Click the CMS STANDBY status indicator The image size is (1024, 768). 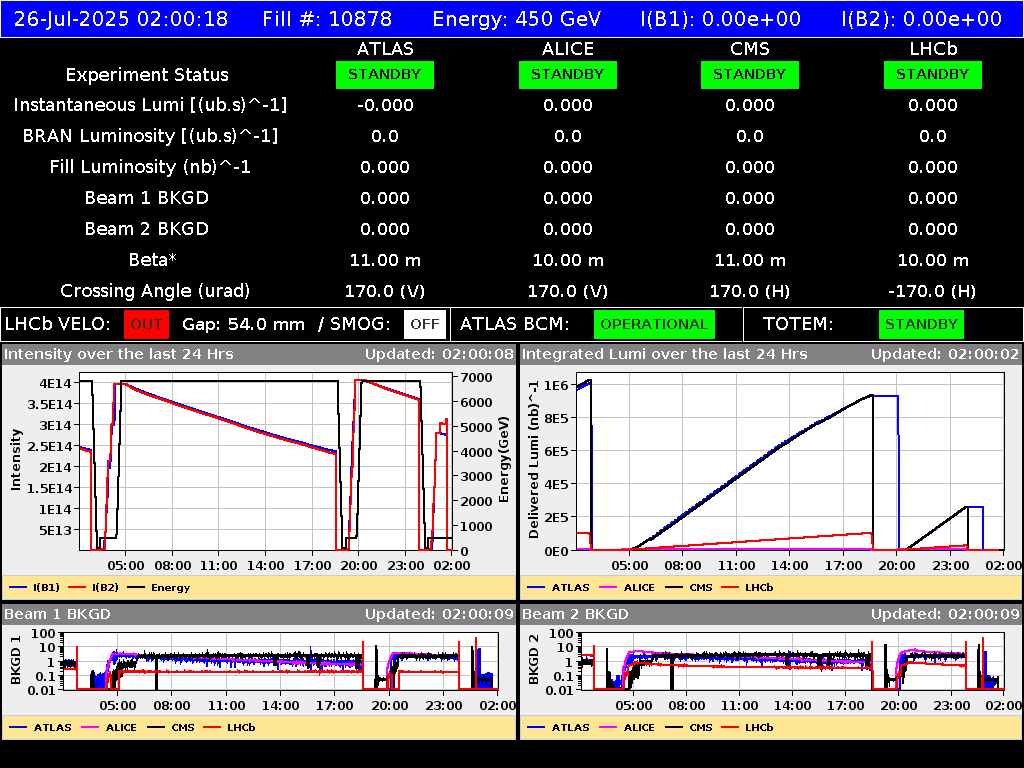[x=750, y=75]
